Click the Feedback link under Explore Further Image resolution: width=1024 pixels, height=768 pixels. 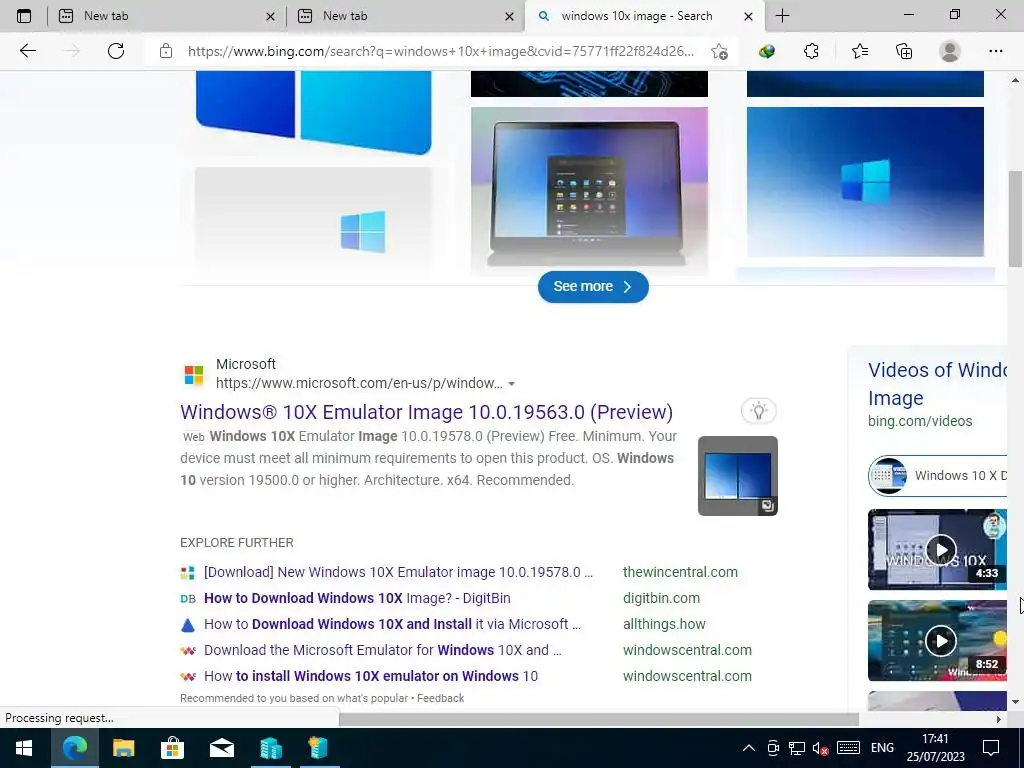tap(440, 698)
